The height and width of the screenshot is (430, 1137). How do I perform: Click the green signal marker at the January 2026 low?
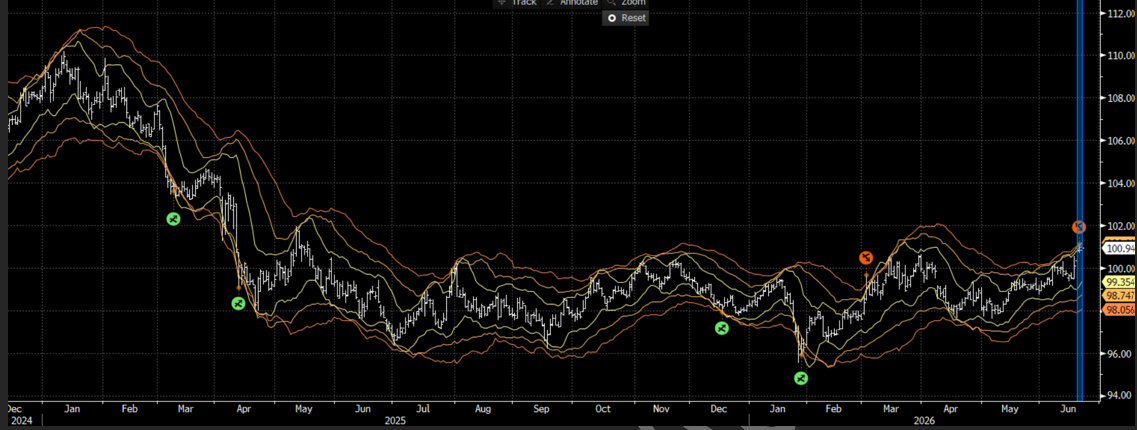tap(801, 378)
